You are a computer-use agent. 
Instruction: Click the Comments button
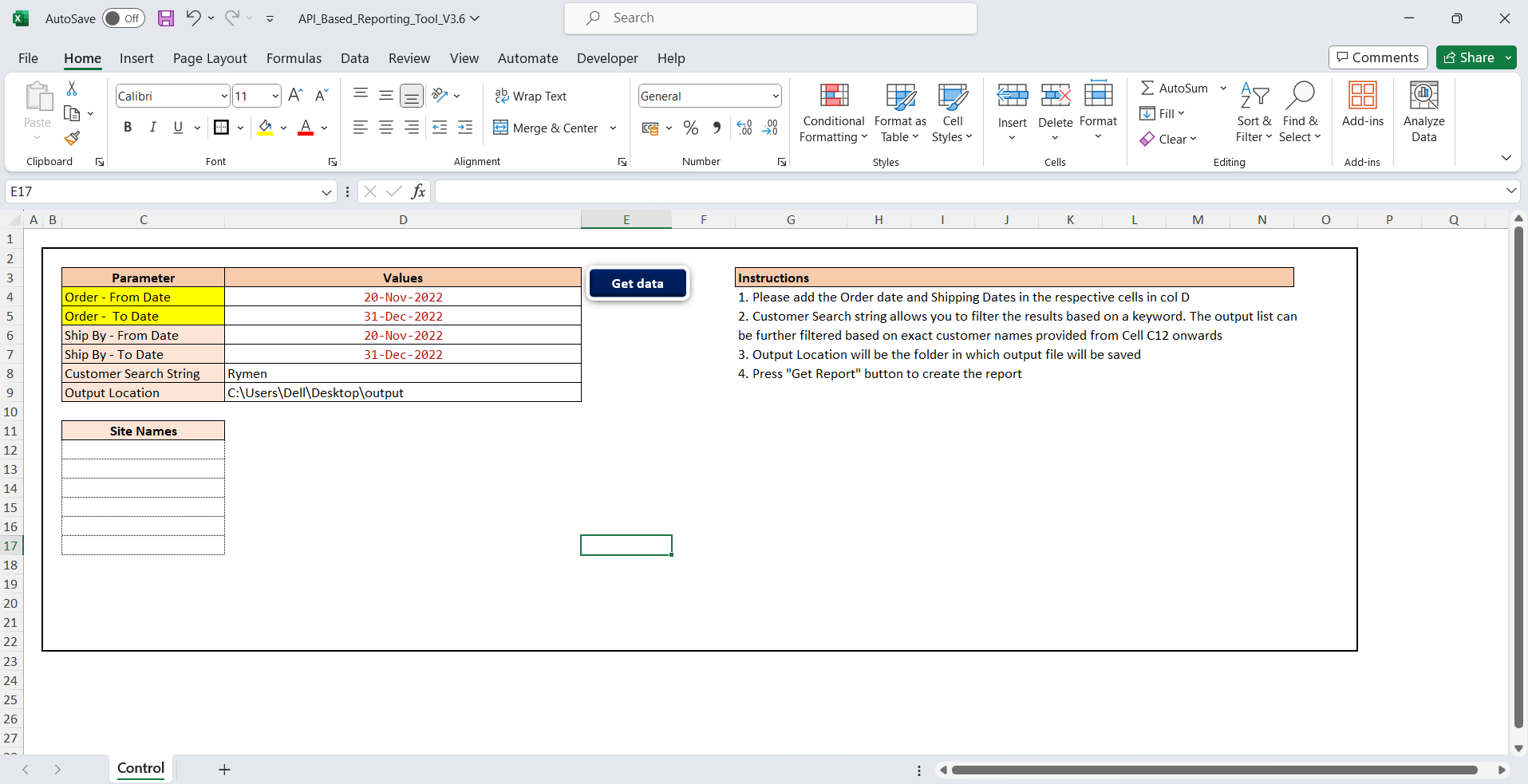coord(1377,57)
